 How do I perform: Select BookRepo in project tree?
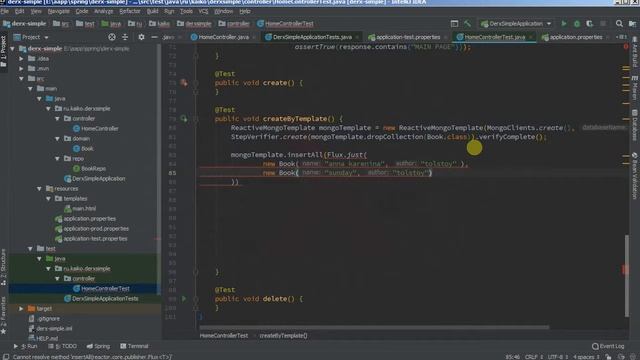(x=93, y=169)
